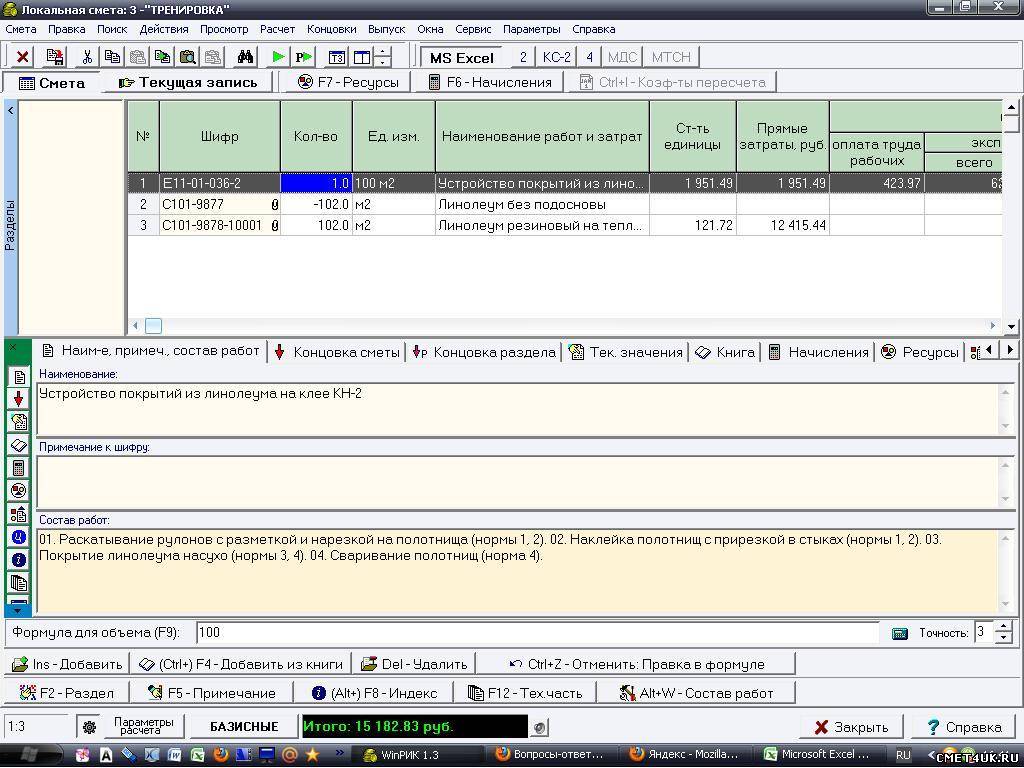Image resolution: width=1024 pixels, height=768 pixels.
Task: Click the КС-2 toolbar button
Action: pyautogui.click(x=557, y=57)
